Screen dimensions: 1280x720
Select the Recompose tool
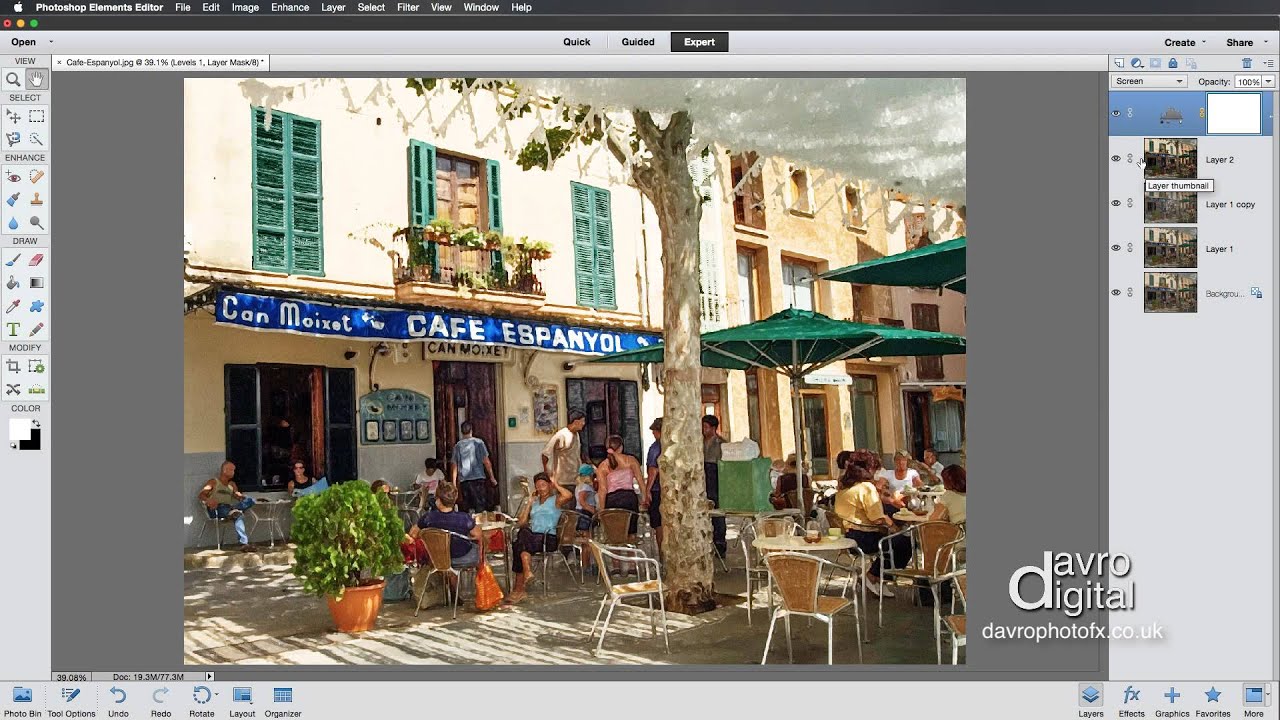click(x=36, y=367)
